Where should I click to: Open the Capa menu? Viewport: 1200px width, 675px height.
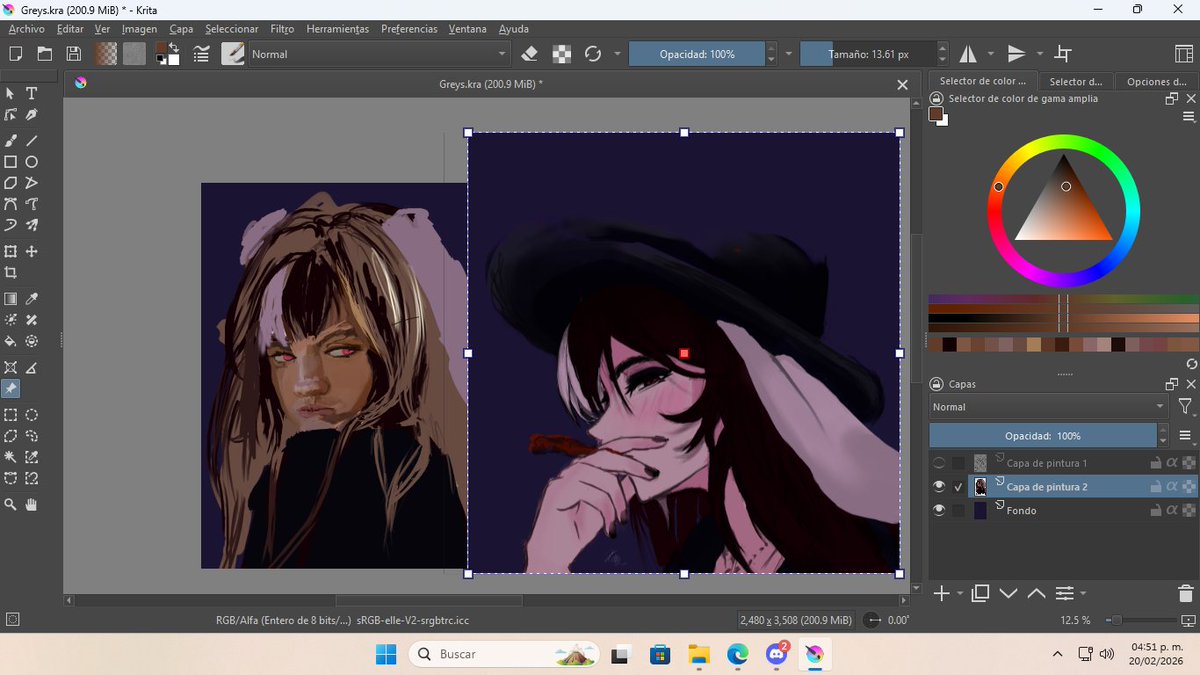(181, 29)
